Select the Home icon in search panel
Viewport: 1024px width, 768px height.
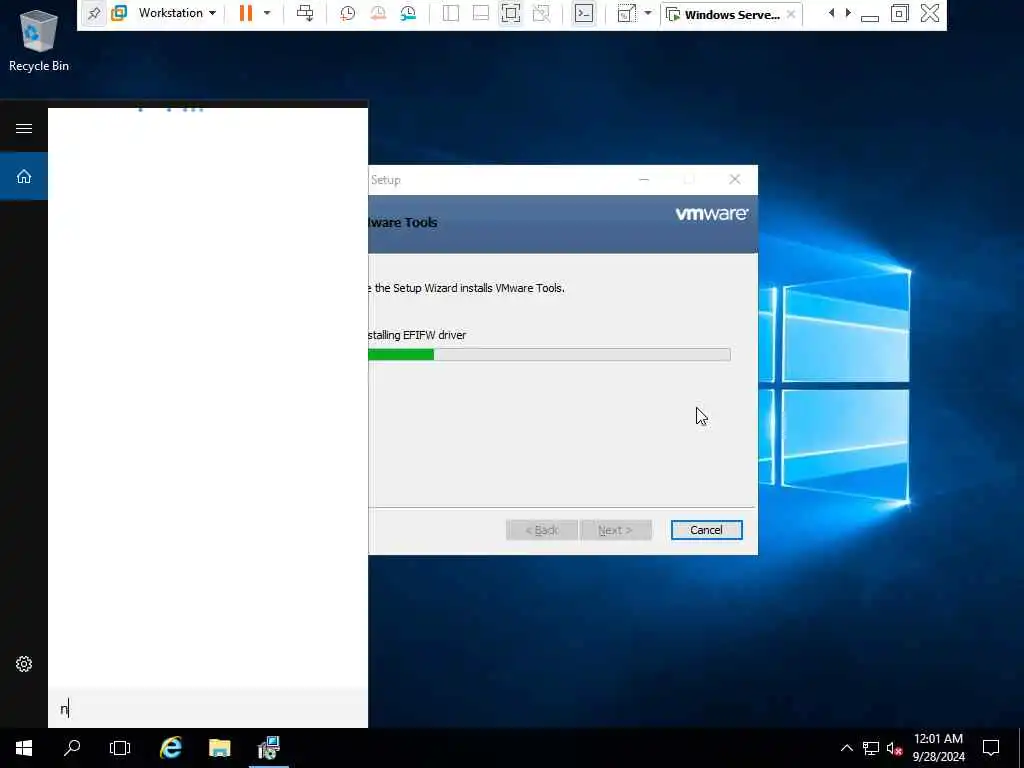pyautogui.click(x=24, y=176)
